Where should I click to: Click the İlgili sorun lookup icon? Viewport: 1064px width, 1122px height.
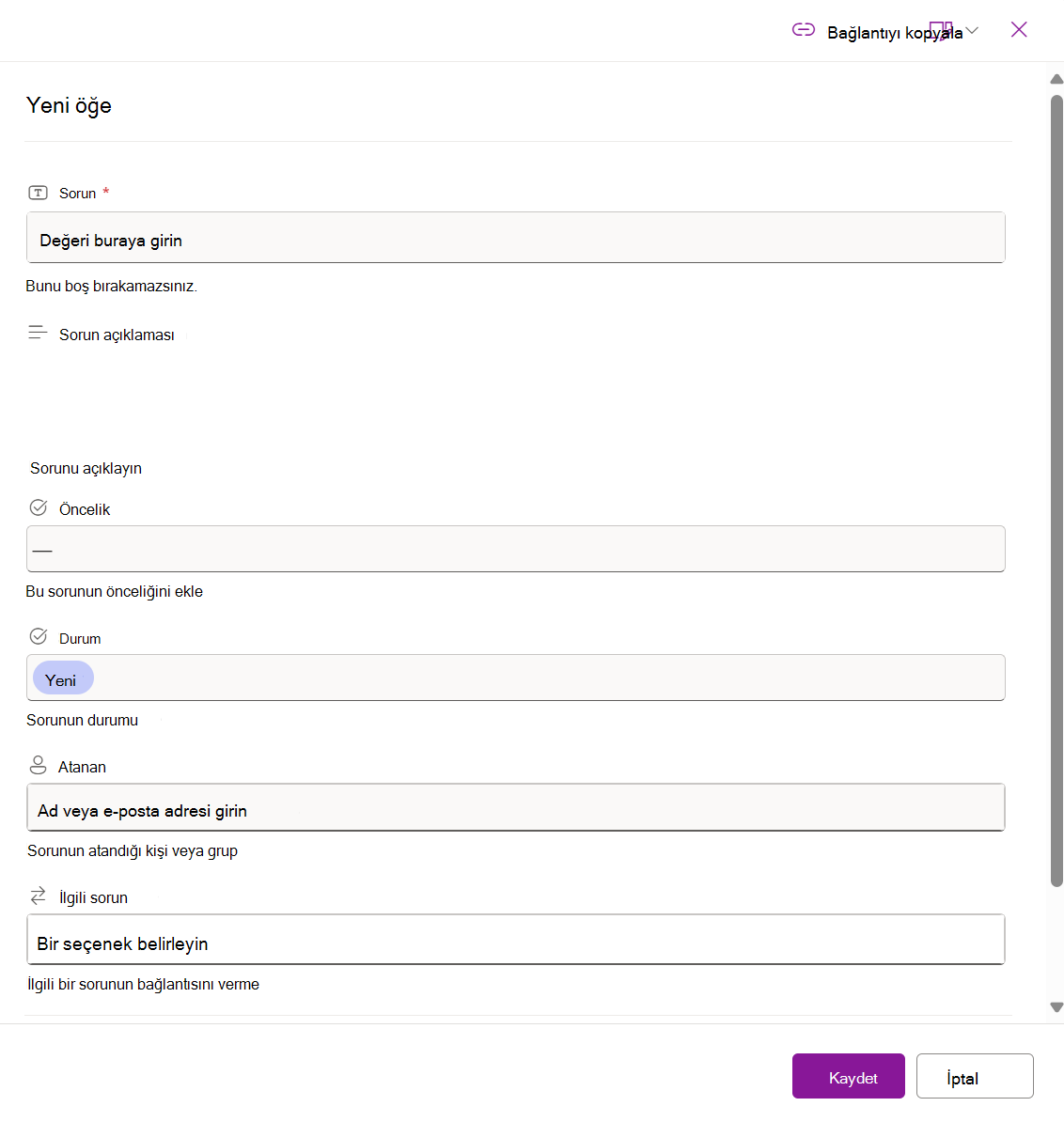[x=38, y=896]
